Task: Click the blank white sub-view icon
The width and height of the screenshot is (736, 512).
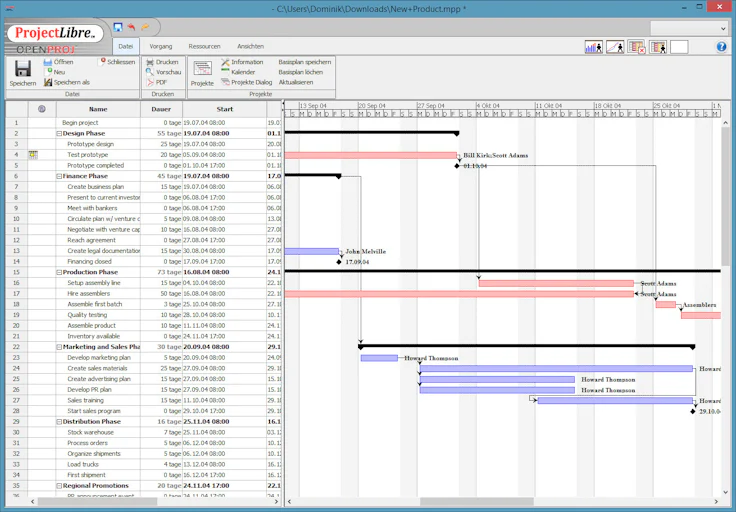Action: [679, 47]
